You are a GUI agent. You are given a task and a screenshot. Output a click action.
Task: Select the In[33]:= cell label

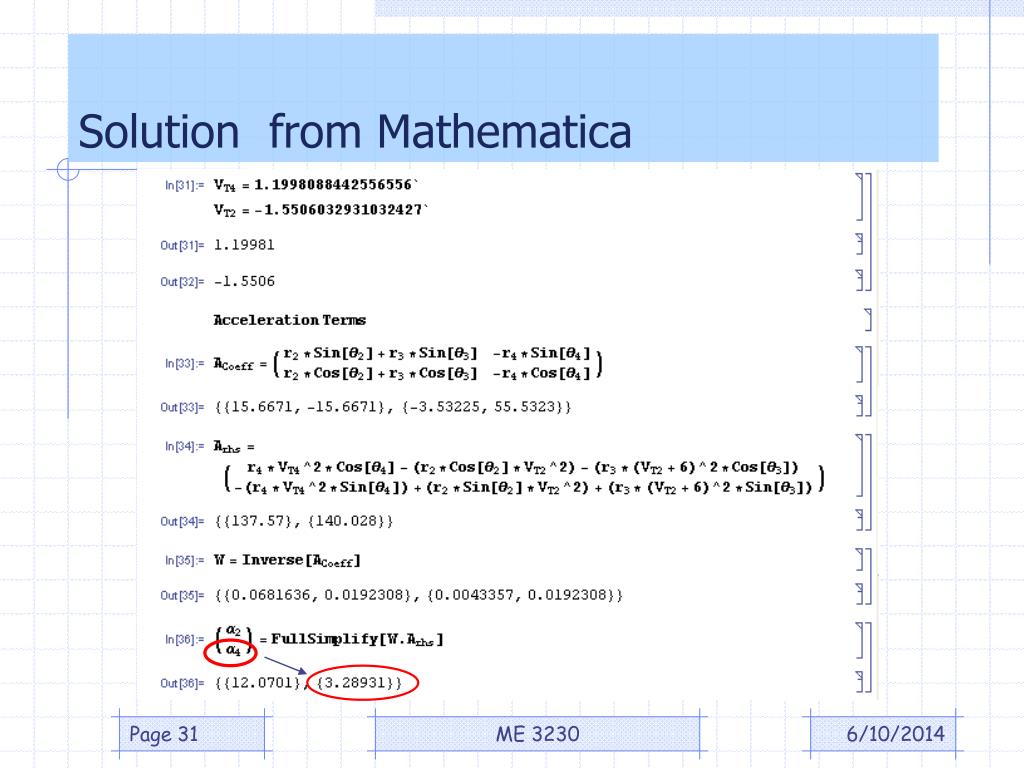coord(184,363)
